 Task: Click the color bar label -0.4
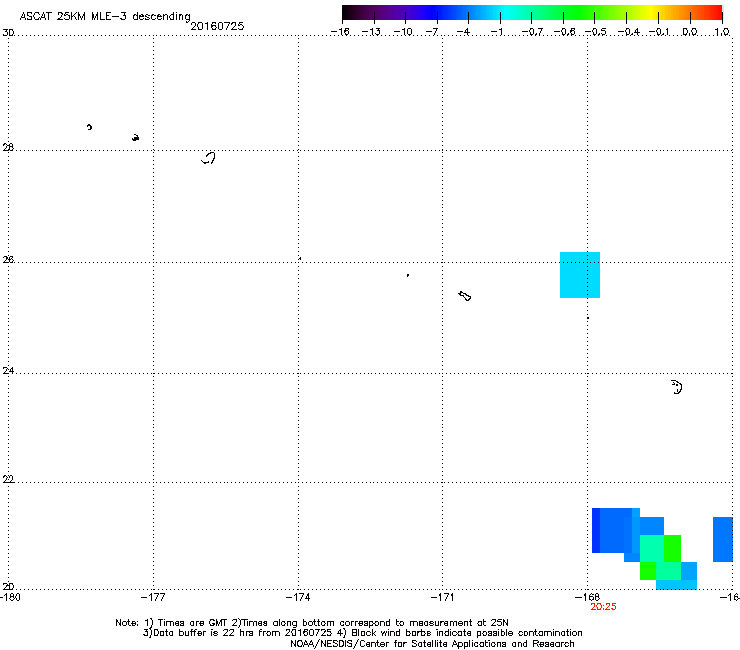[629, 32]
